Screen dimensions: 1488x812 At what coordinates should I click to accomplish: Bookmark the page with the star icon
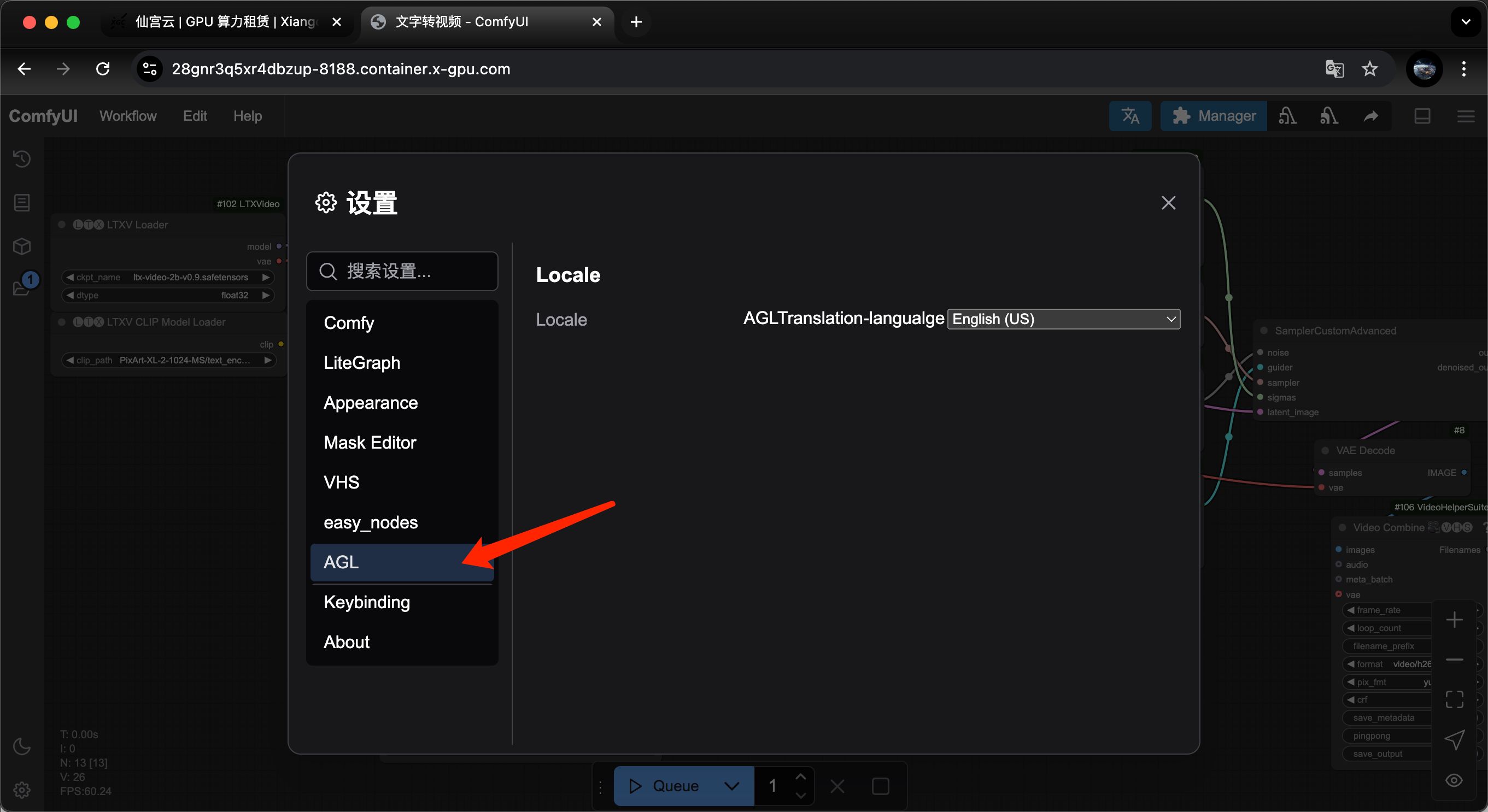coord(1369,69)
